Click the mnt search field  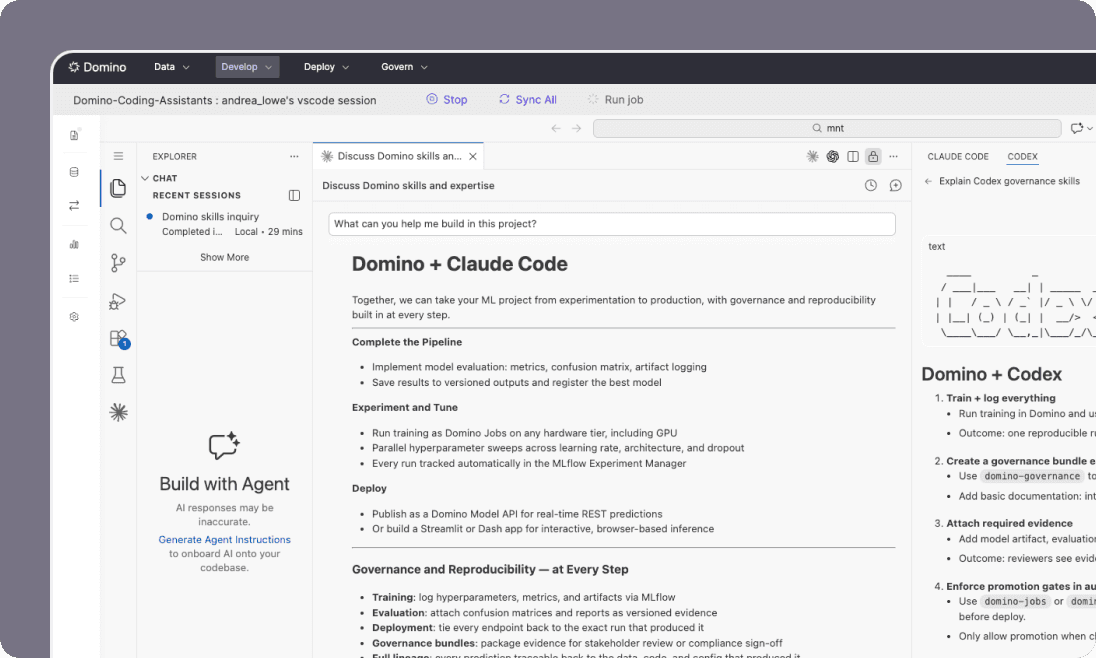click(828, 129)
